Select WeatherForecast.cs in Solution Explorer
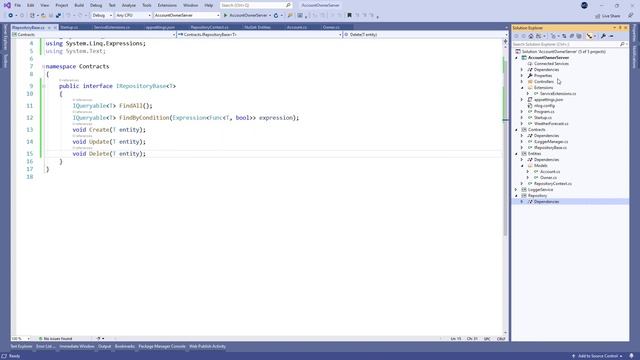Viewport: 640px width, 360px height. tap(551, 124)
